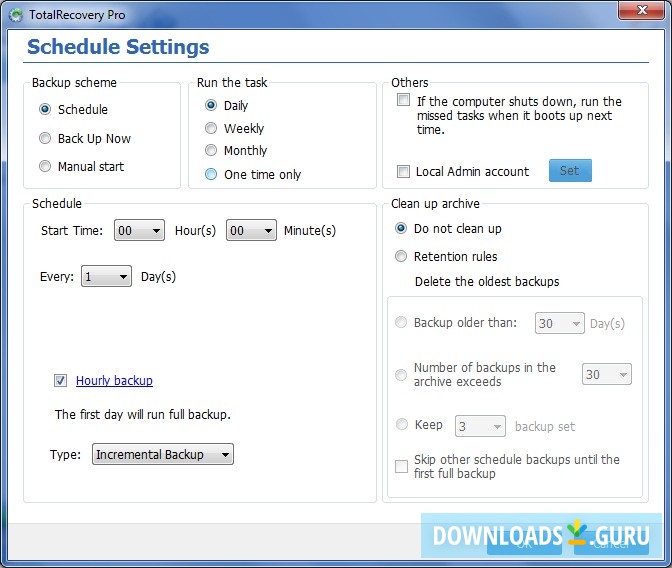Open Start Time minutes dropdown
Screen dimensions: 672x568
pos(251,230)
